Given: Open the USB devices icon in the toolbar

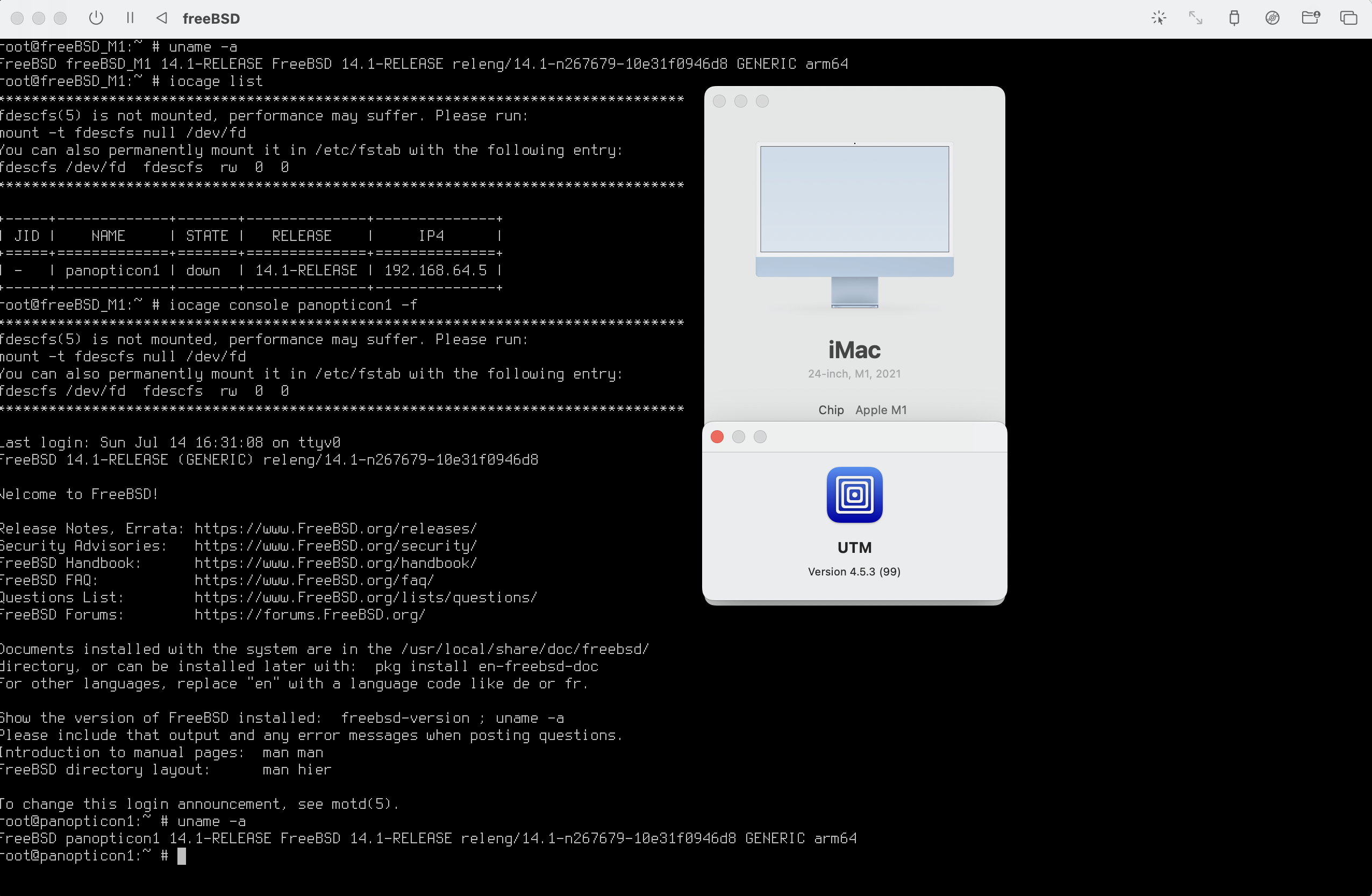Looking at the screenshot, I should point(1234,18).
